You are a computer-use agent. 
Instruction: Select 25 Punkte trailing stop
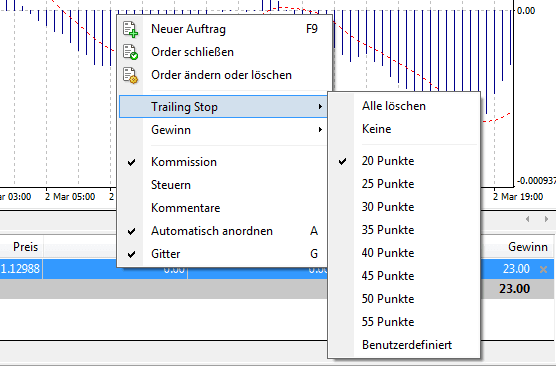404,184
